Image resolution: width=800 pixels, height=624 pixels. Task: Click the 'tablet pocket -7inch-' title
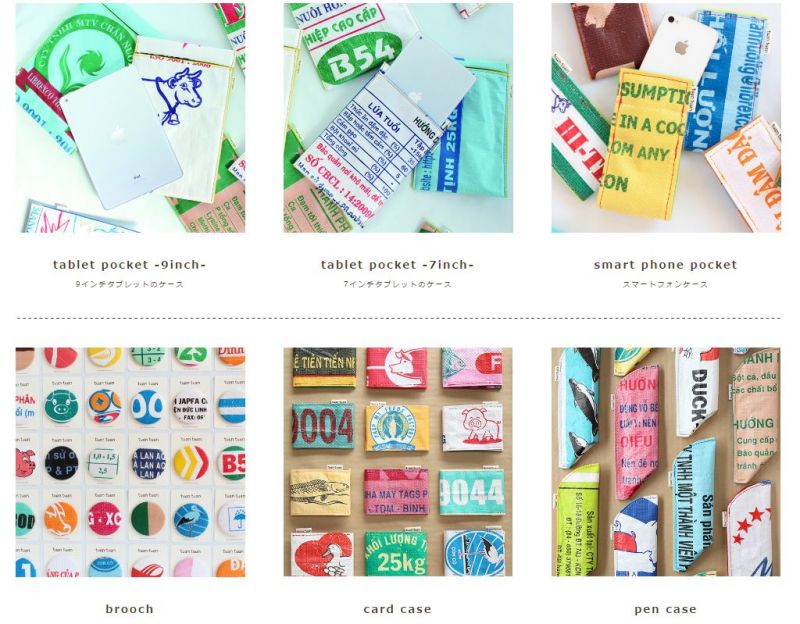coord(397,265)
